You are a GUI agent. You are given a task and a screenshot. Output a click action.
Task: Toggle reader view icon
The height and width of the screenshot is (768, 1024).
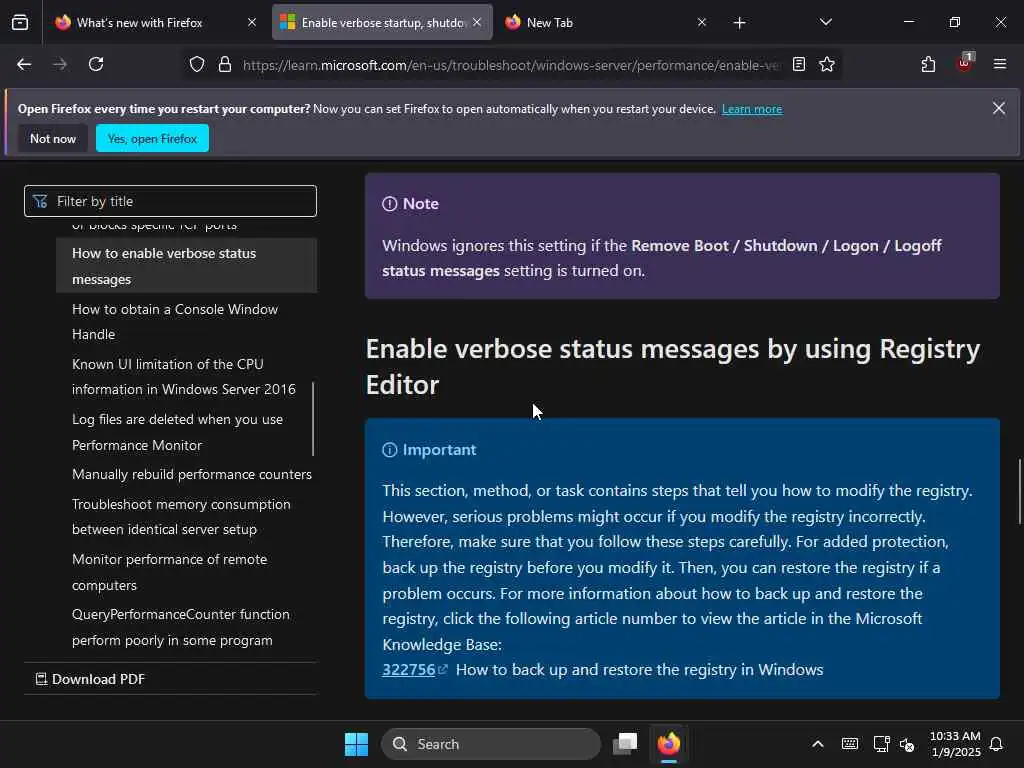798,64
